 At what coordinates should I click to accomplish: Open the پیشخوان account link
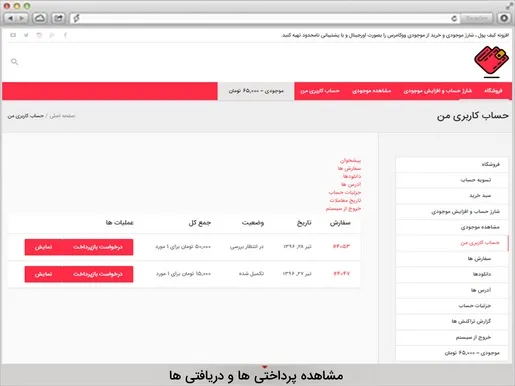click(x=350, y=160)
